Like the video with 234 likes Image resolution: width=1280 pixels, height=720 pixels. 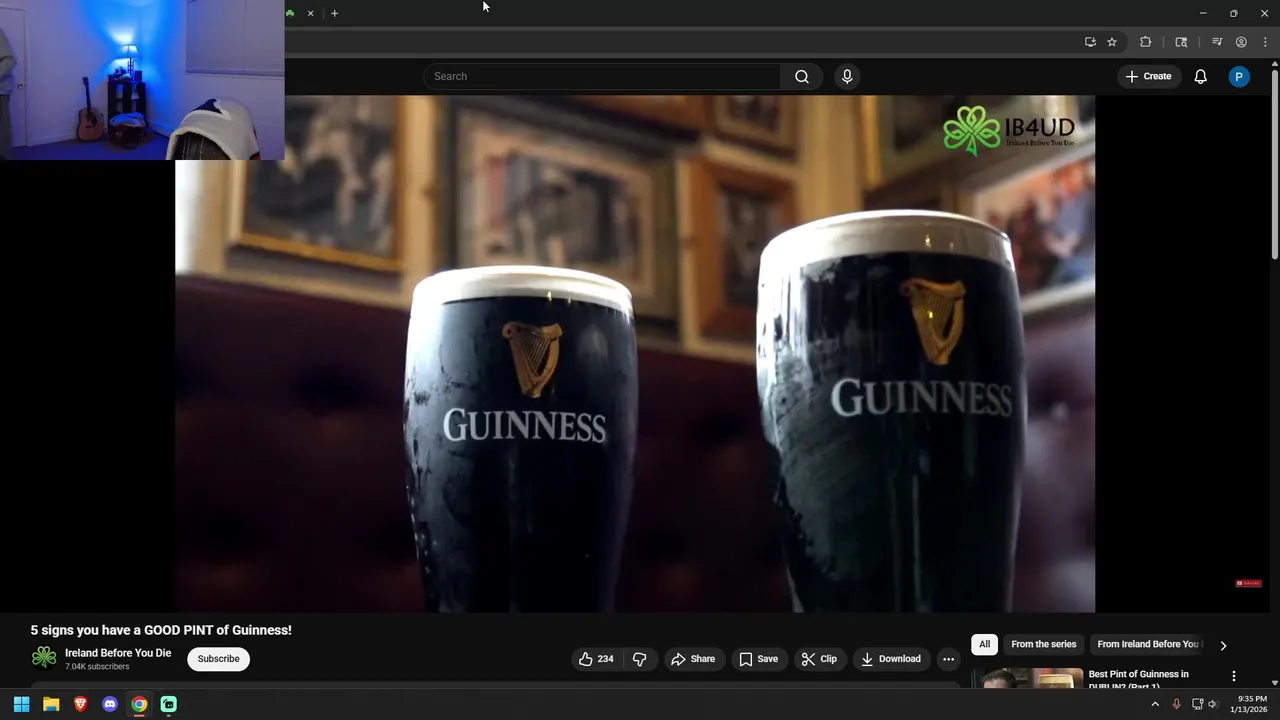coord(596,659)
